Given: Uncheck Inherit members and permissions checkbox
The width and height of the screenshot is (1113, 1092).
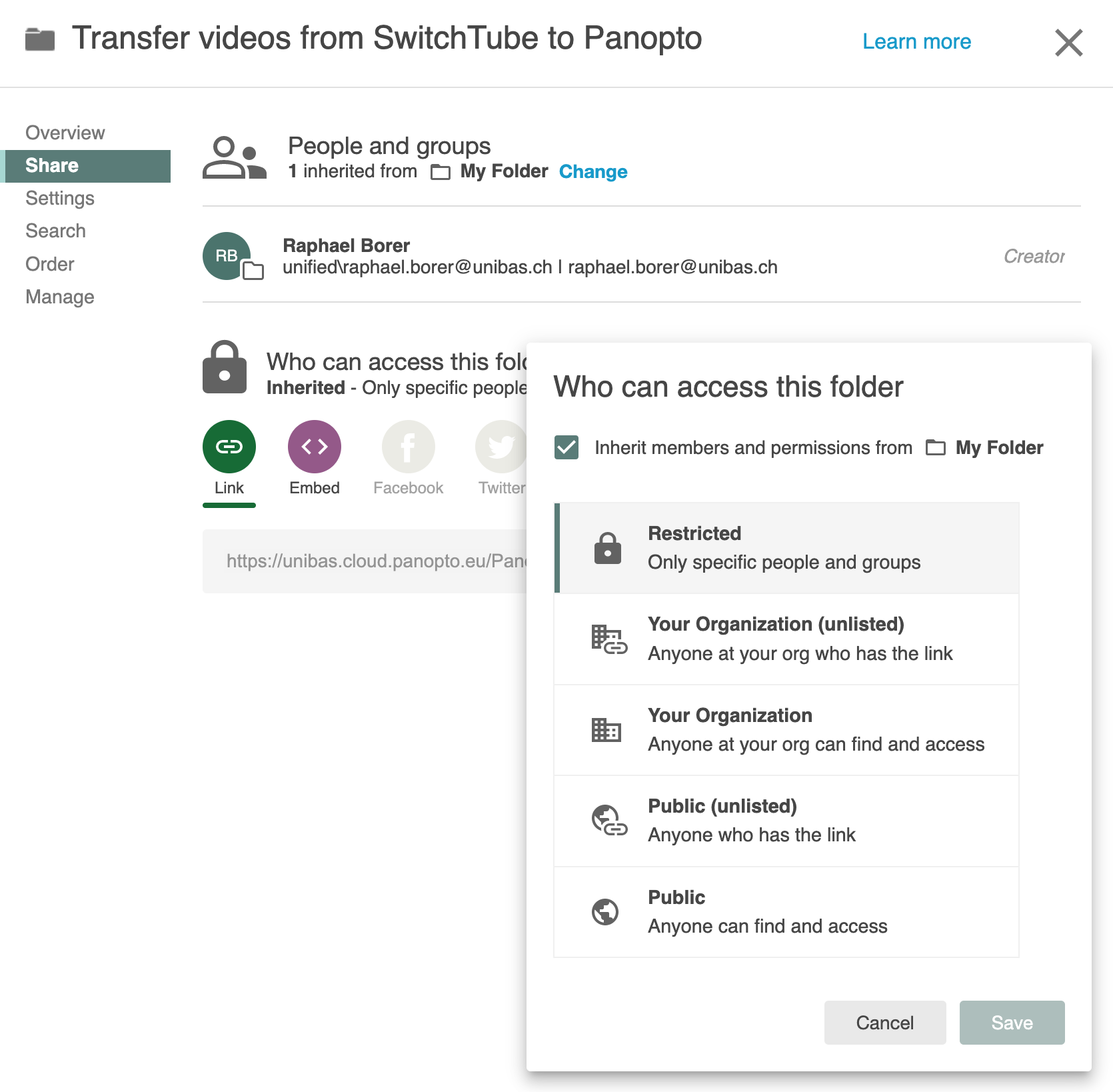Looking at the screenshot, I should (x=566, y=447).
